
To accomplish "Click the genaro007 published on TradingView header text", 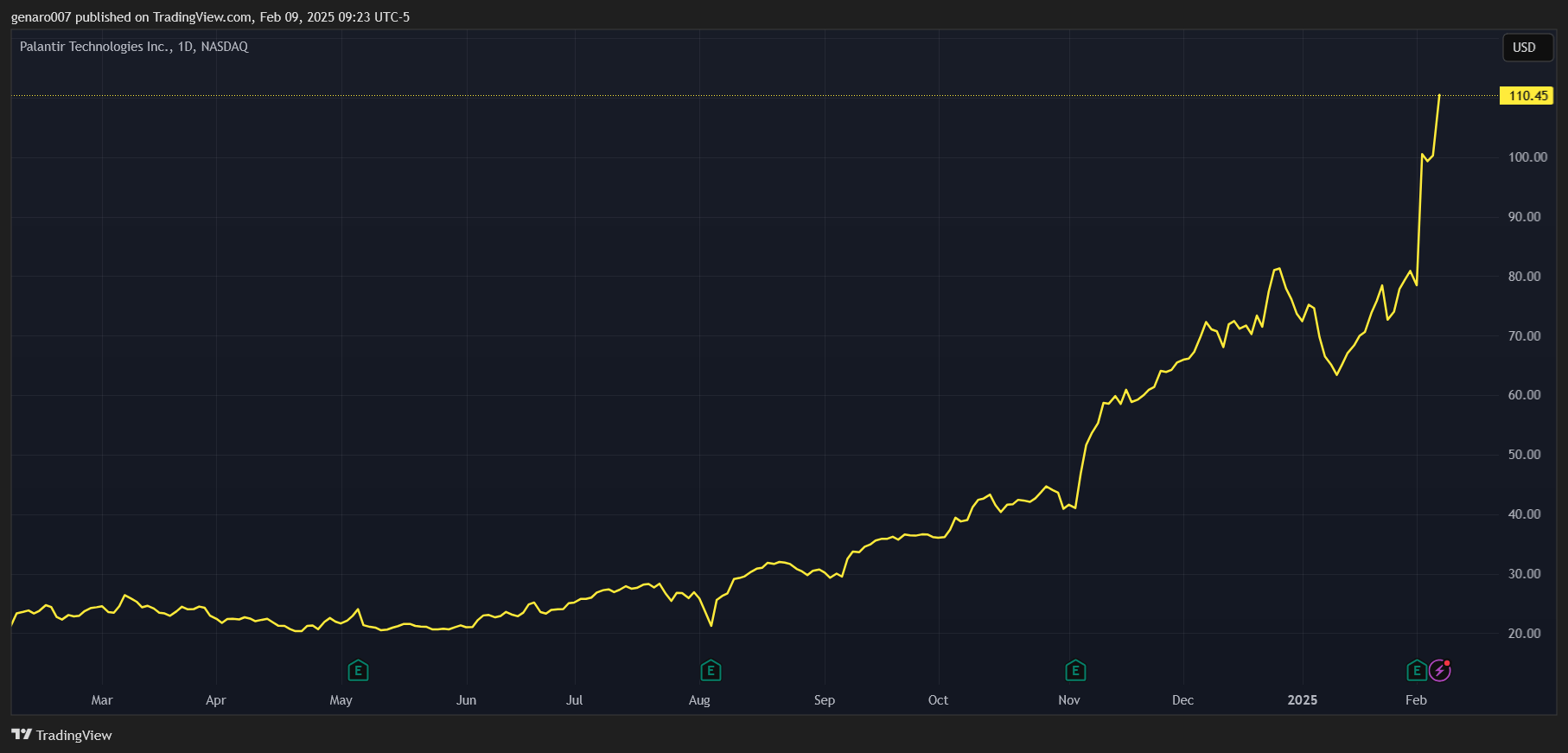I will (210, 17).
